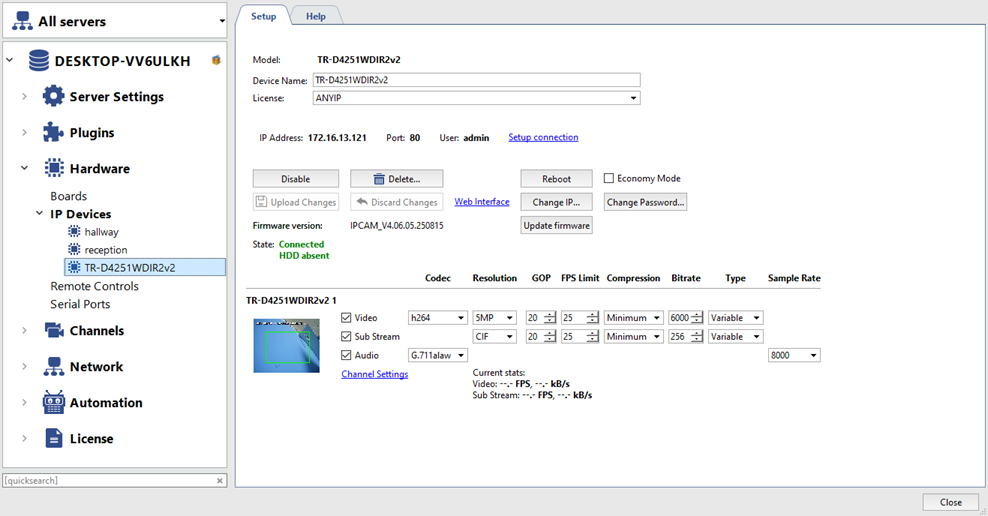Viewport: 988px width, 516px height.
Task: Open the Web Interface link
Action: (482, 202)
